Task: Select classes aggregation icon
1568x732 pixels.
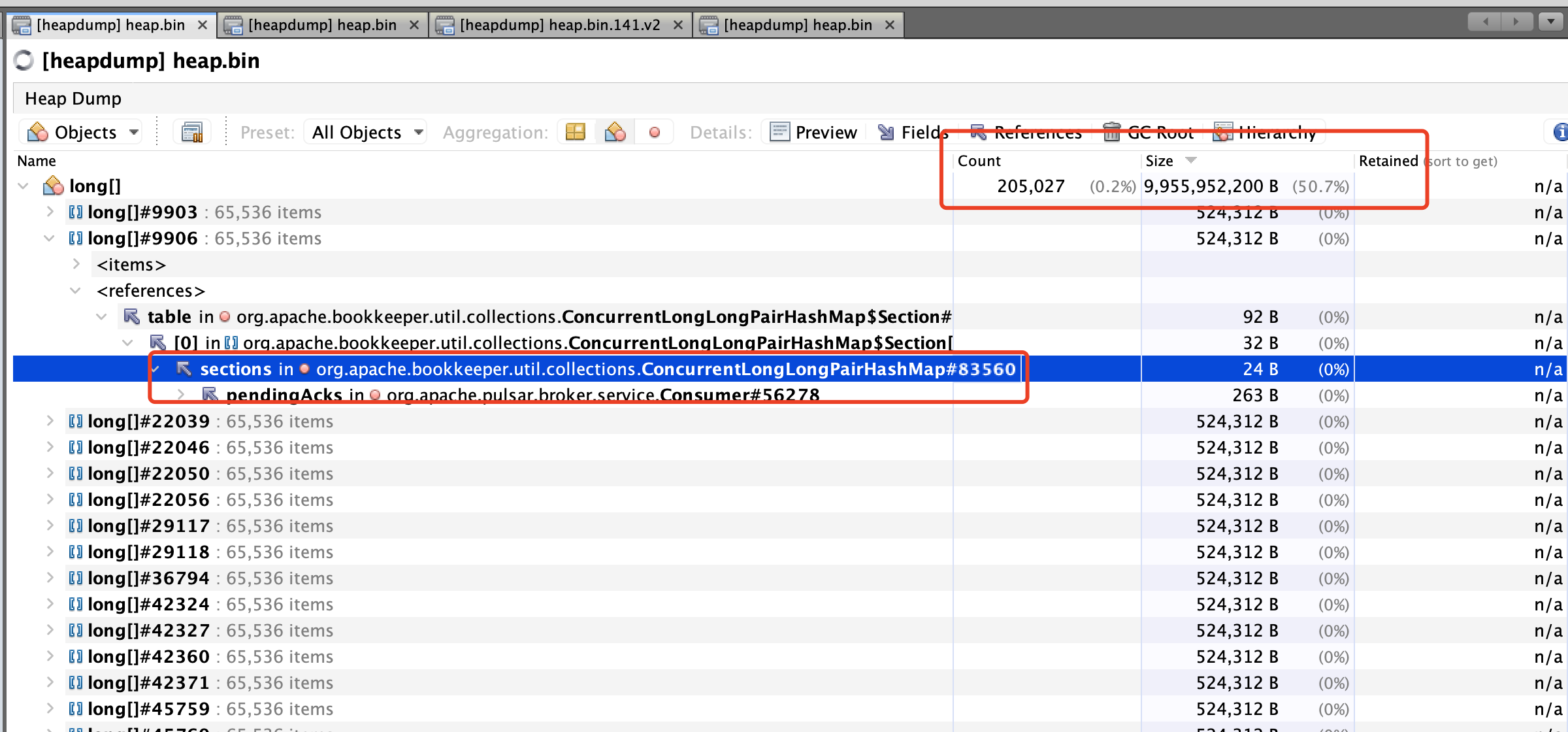Action: point(615,133)
